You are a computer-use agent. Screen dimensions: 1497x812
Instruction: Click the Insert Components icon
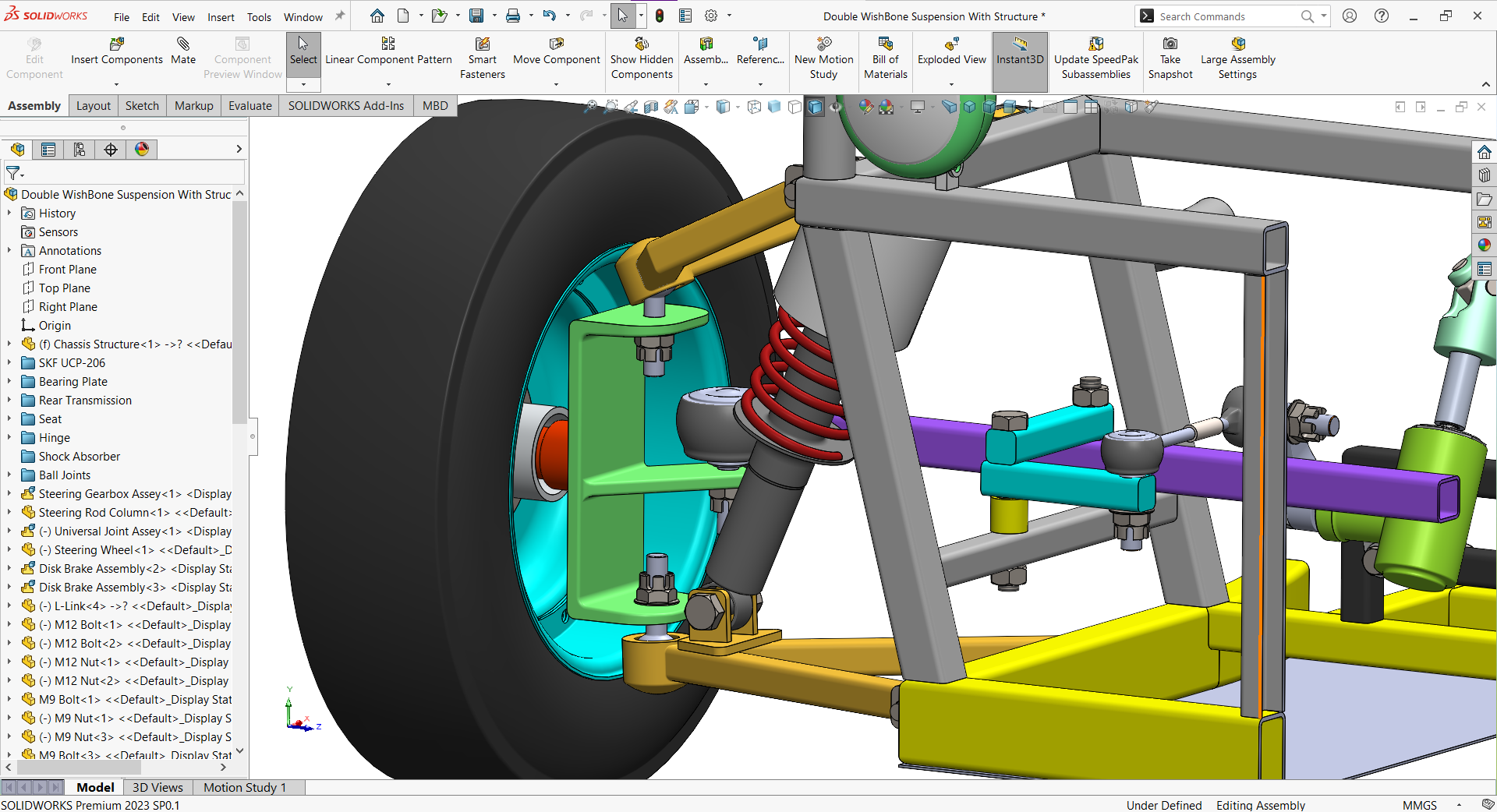116,44
